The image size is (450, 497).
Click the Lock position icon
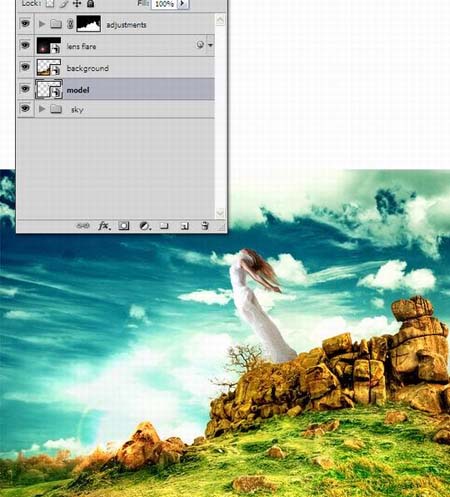[77, 4]
